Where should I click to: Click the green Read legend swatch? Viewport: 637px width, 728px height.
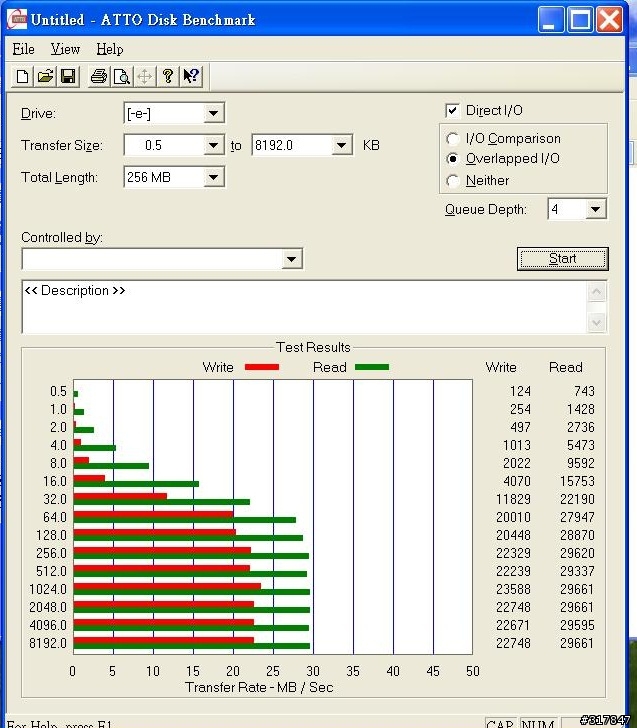click(371, 367)
